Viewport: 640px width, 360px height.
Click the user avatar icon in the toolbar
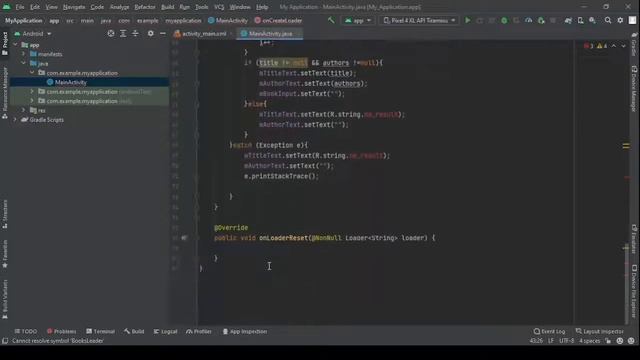632,20
